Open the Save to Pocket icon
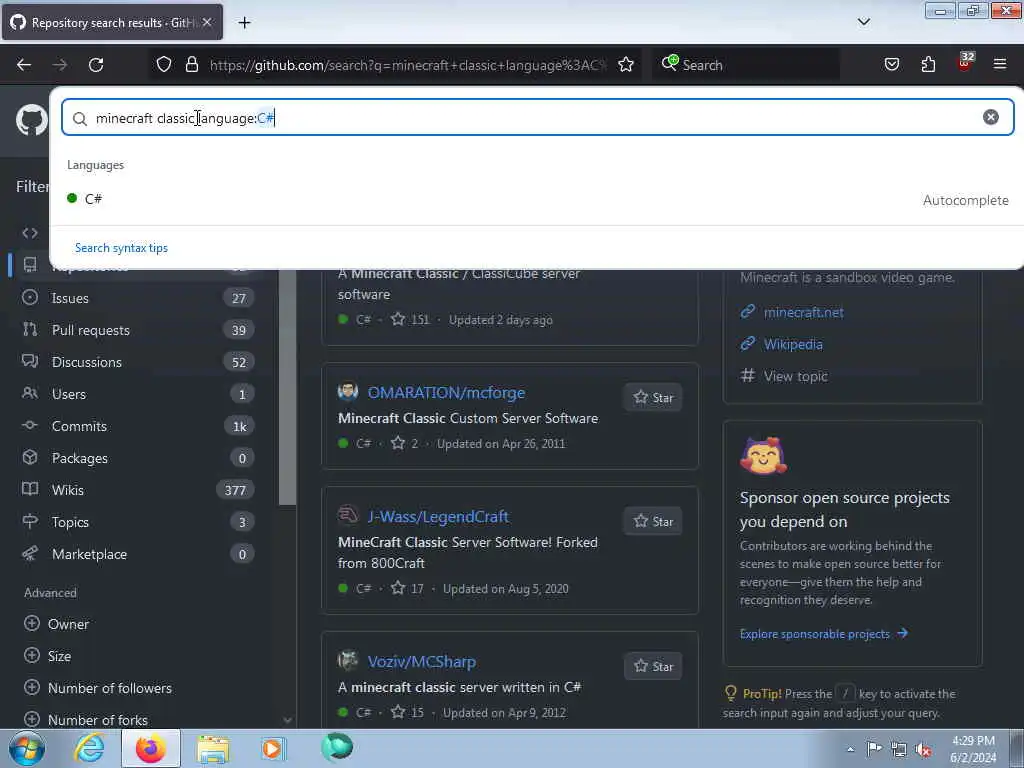This screenshot has height=768, width=1024. tap(891, 65)
